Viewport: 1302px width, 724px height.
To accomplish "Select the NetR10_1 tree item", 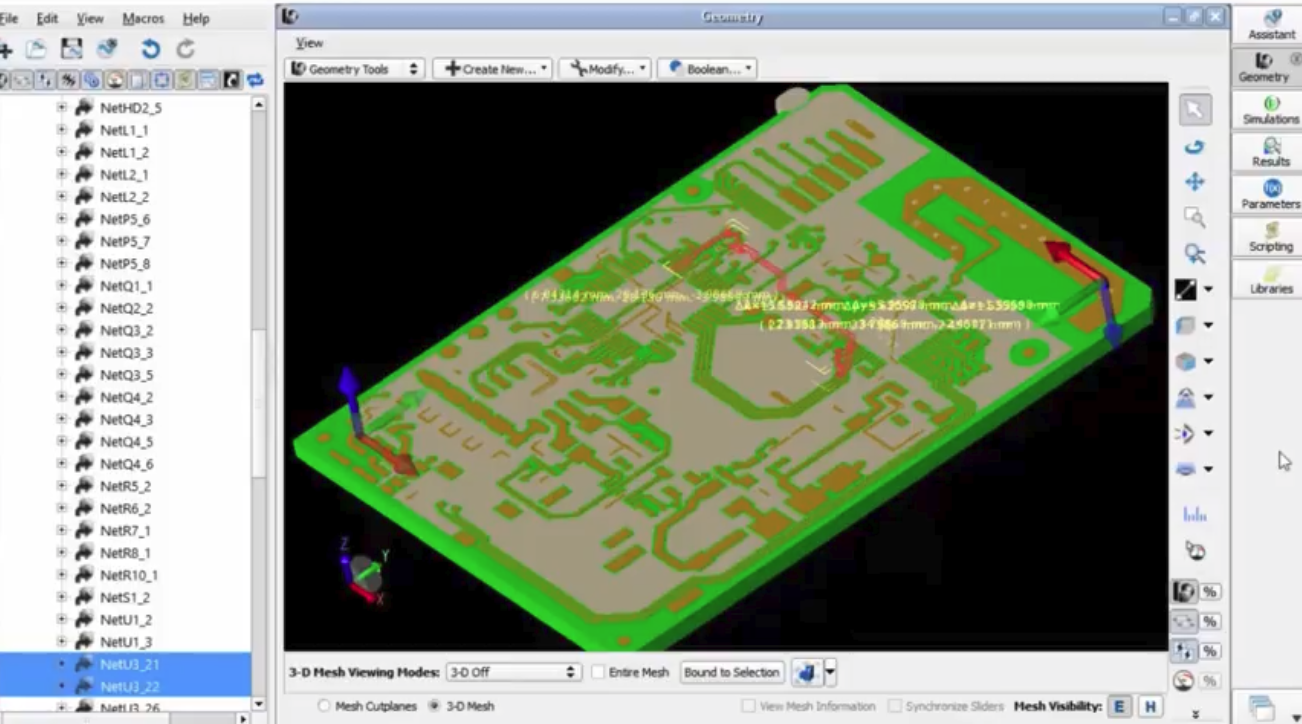I will click(129, 575).
